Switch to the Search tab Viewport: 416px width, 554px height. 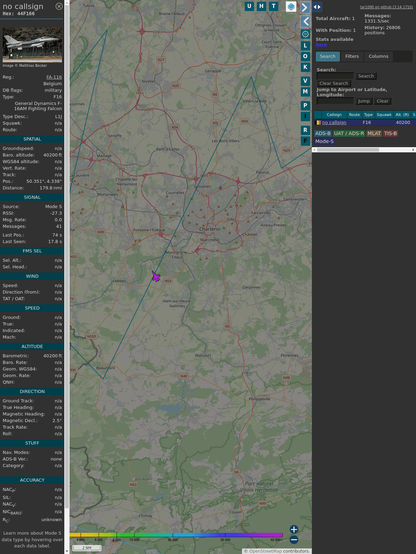[328, 57]
